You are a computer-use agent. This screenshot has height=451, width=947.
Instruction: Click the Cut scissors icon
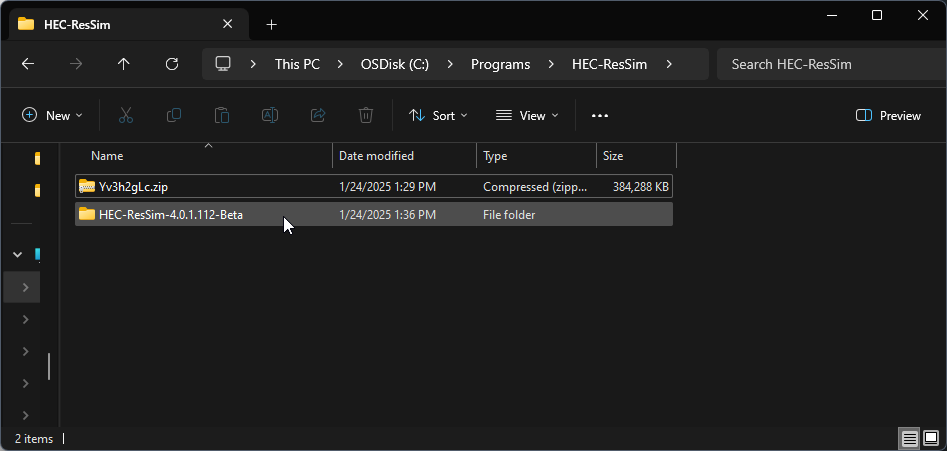[126, 115]
